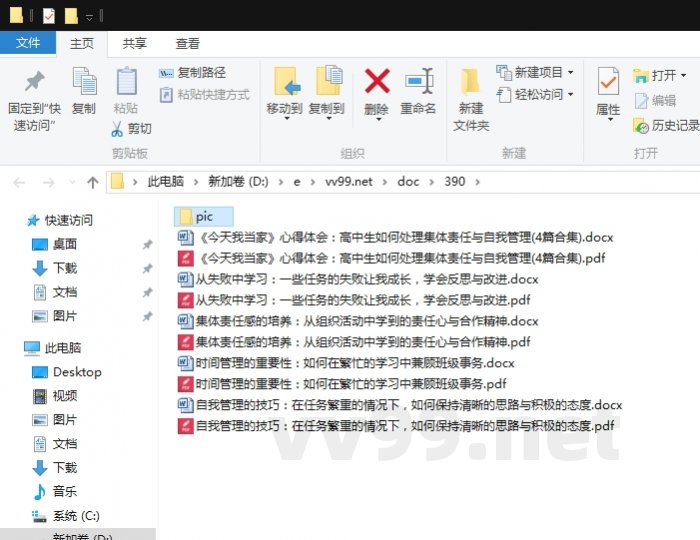
Task: Click the red X Delete icon
Action: click(x=377, y=81)
